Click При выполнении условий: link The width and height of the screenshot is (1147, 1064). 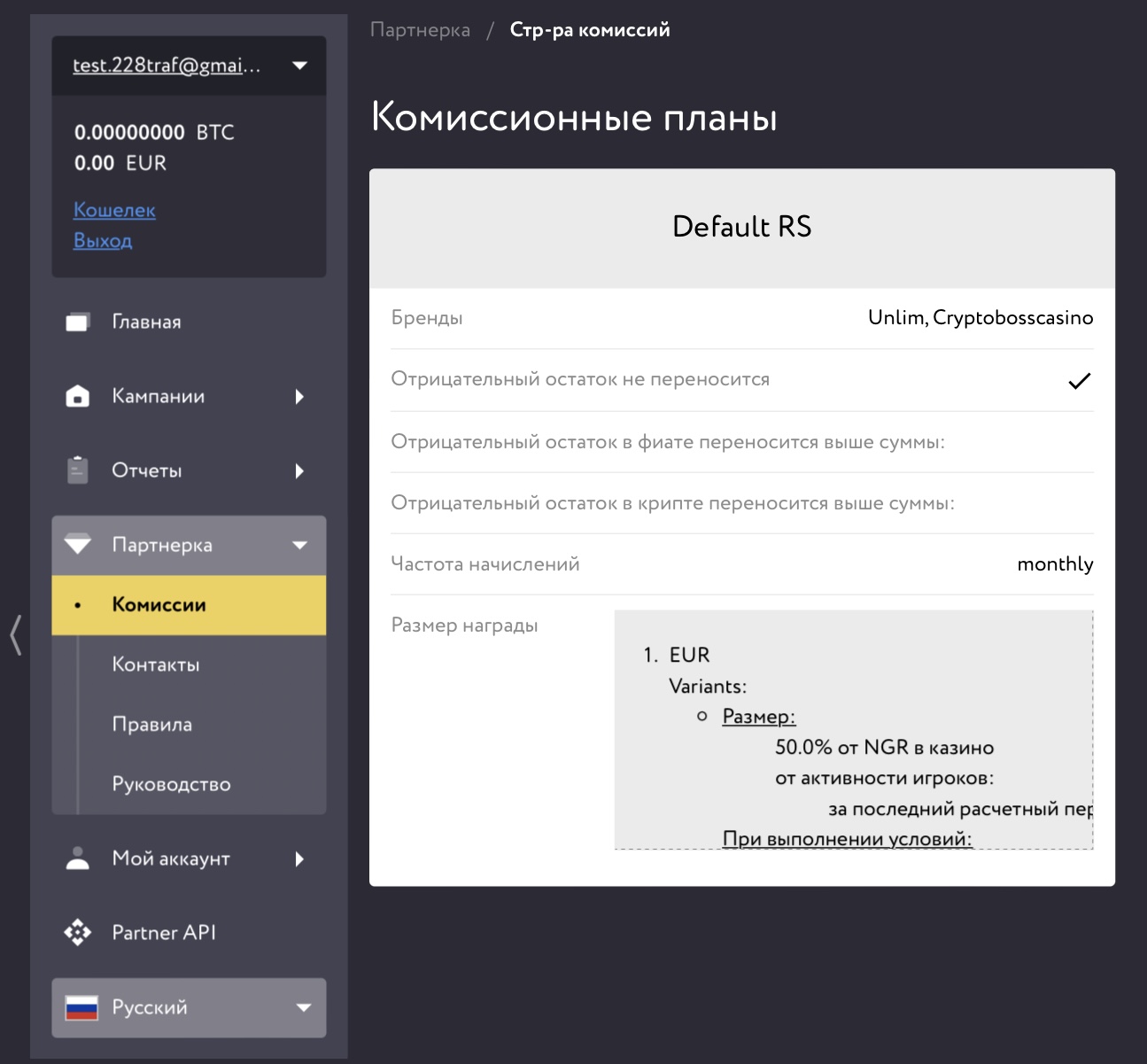(x=848, y=838)
